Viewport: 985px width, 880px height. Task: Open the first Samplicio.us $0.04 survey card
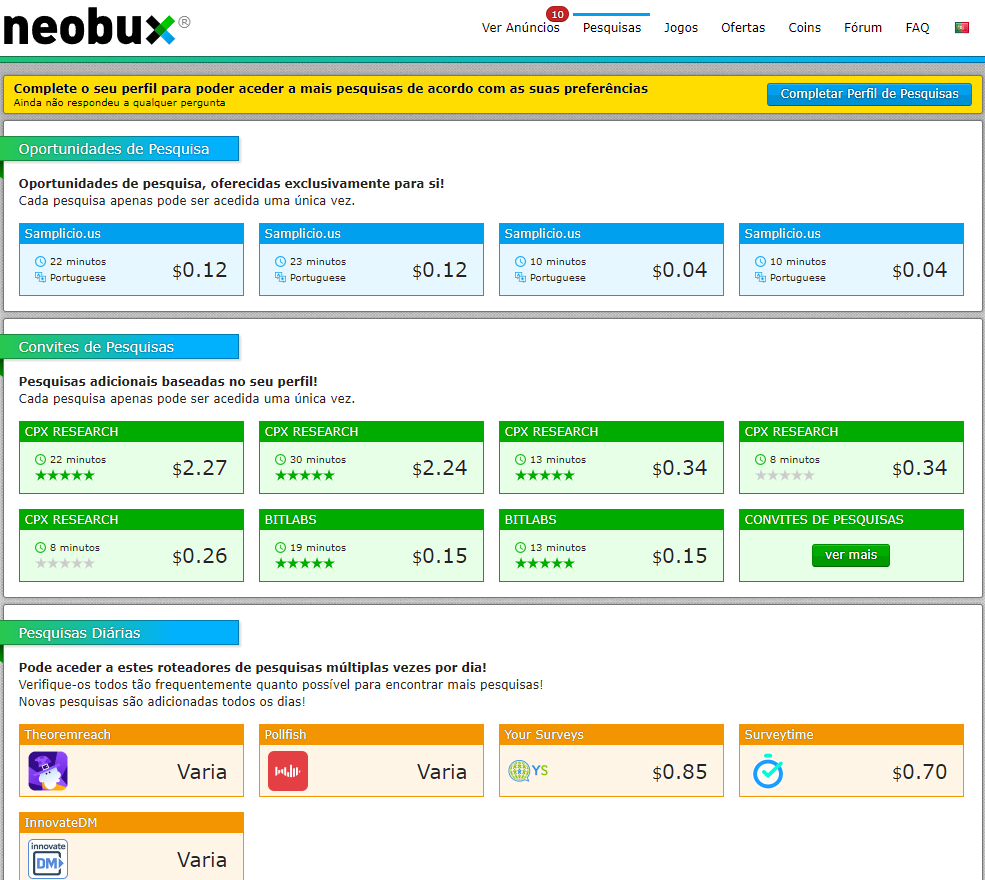(x=611, y=259)
